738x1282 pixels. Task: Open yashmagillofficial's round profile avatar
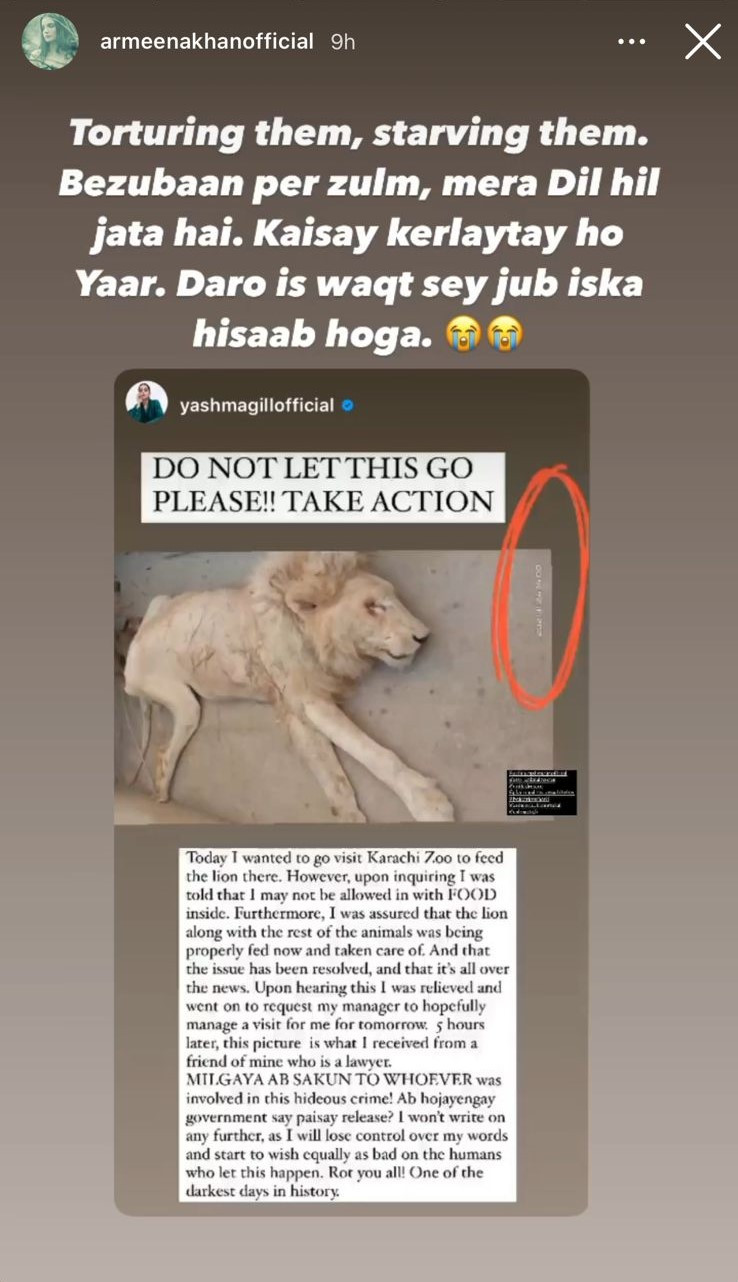tap(147, 402)
